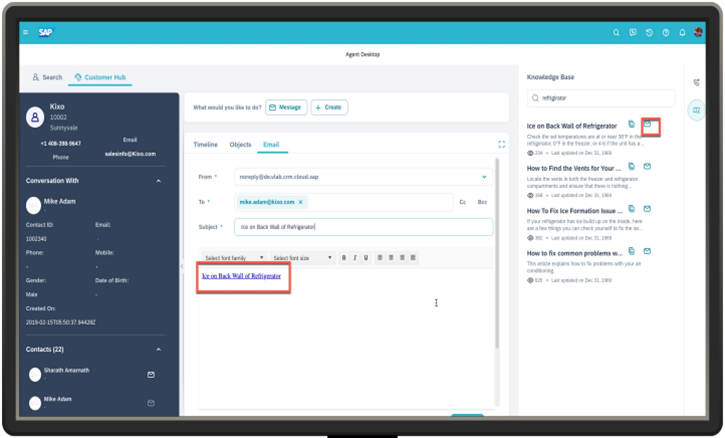Email 'Ice on Back Wall of Refrigerator' article
Screen dimensions: 725x438
647,124
